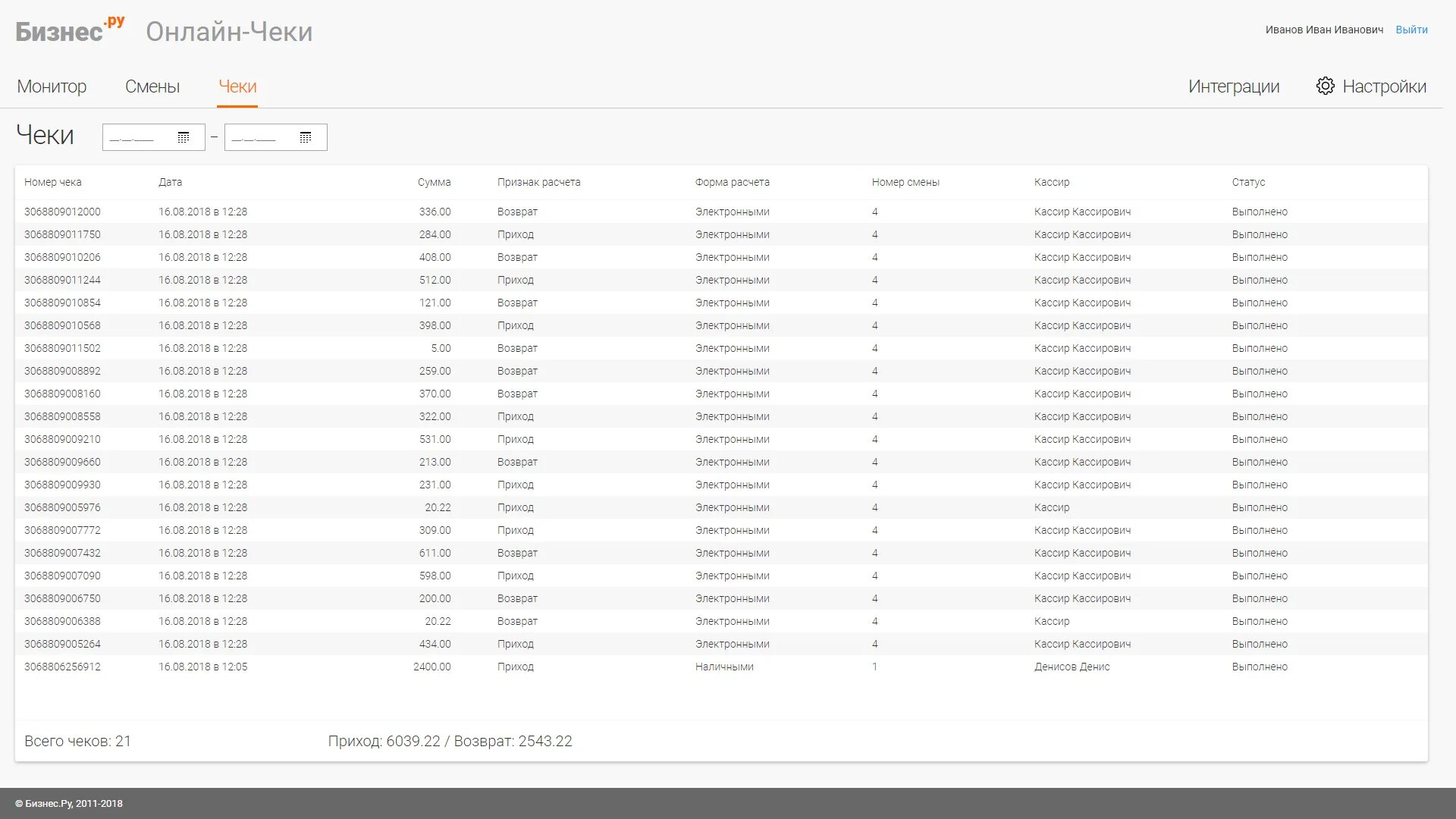Image resolution: width=1456 pixels, height=819 pixels.
Task: Click the user name Иванов Иван Иванович
Action: (x=1324, y=30)
